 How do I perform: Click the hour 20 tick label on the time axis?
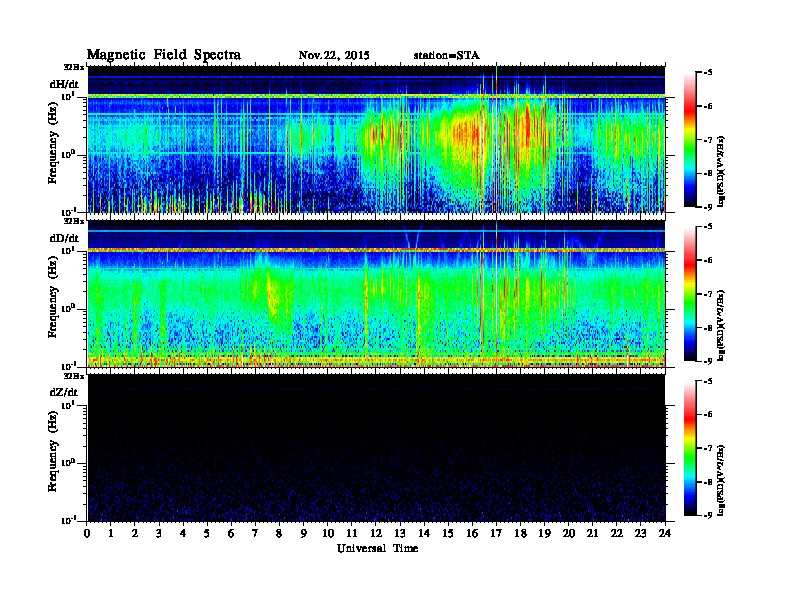point(569,533)
